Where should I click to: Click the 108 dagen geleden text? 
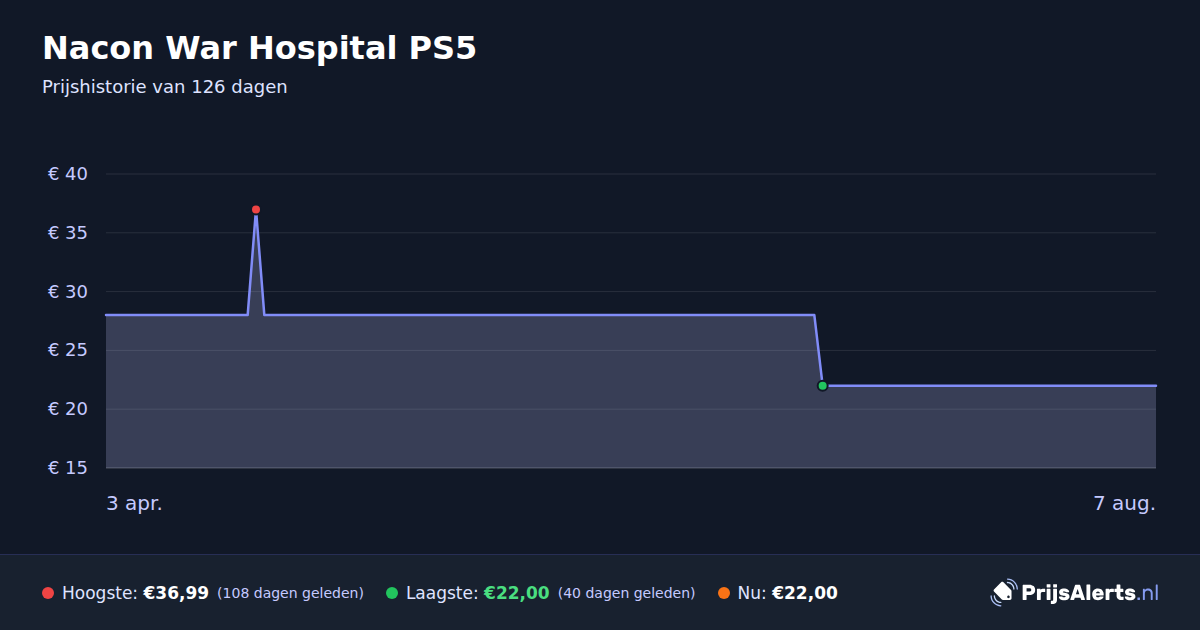(x=290, y=593)
